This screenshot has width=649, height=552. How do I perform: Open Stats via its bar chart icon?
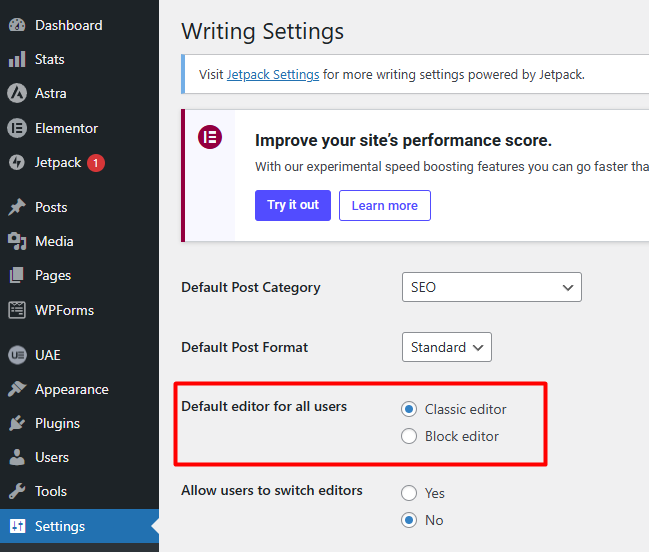tap(17, 59)
